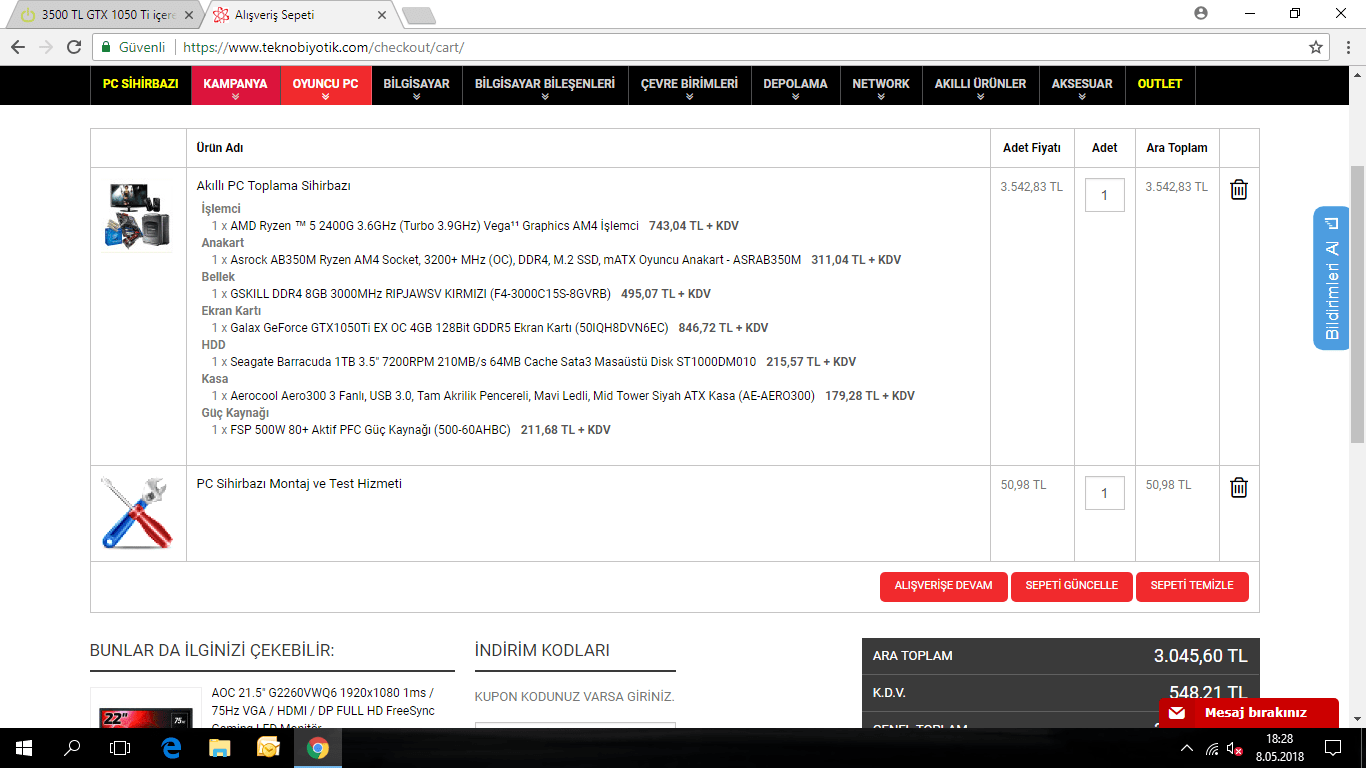Open File Explorer from the taskbar
The image size is (1366, 768).
point(219,748)
